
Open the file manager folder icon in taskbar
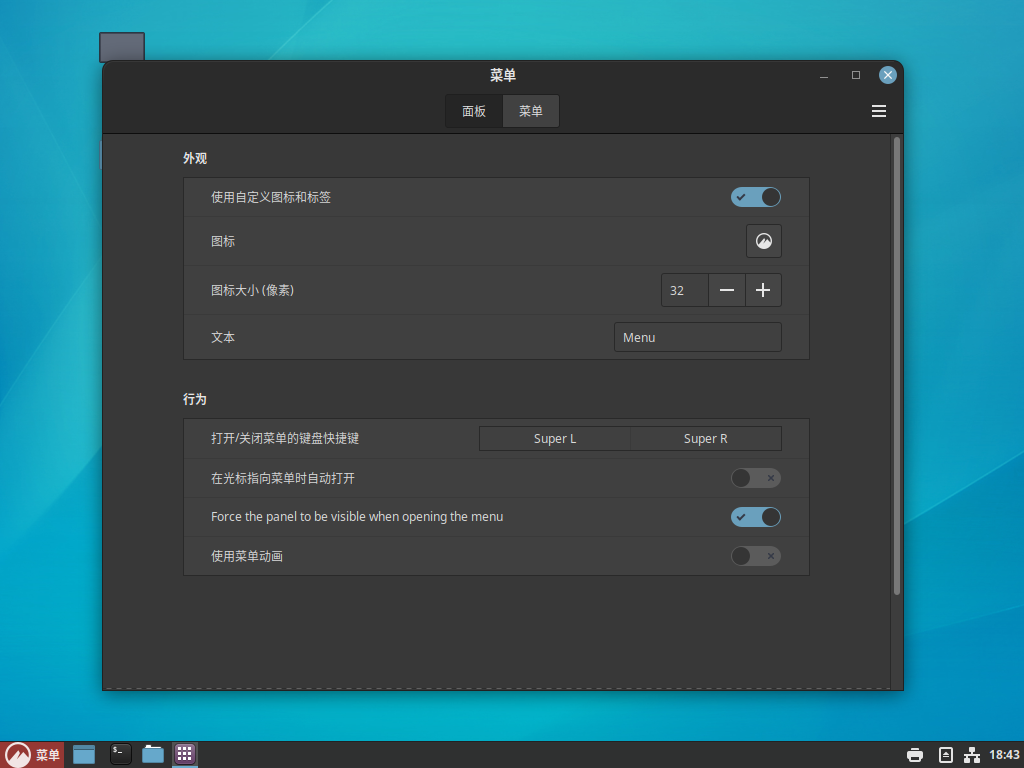153,754
